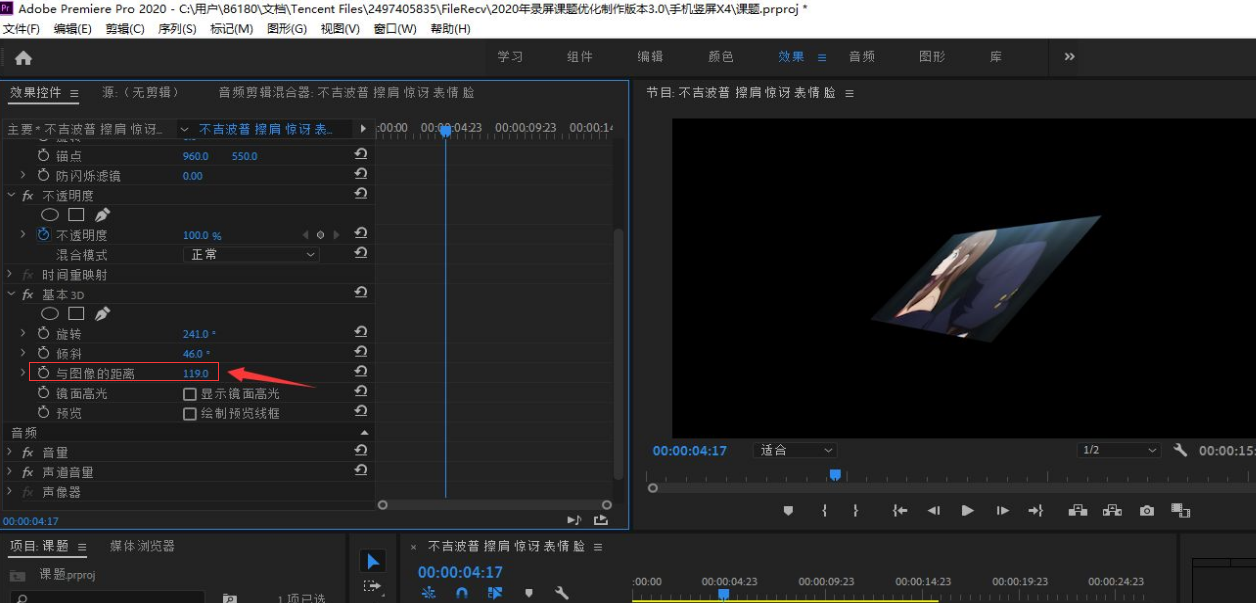Expand the 时间重映射 effect section
This screenshot has height=603, width=1256.
pyautogui.click(x=9, y=275)
